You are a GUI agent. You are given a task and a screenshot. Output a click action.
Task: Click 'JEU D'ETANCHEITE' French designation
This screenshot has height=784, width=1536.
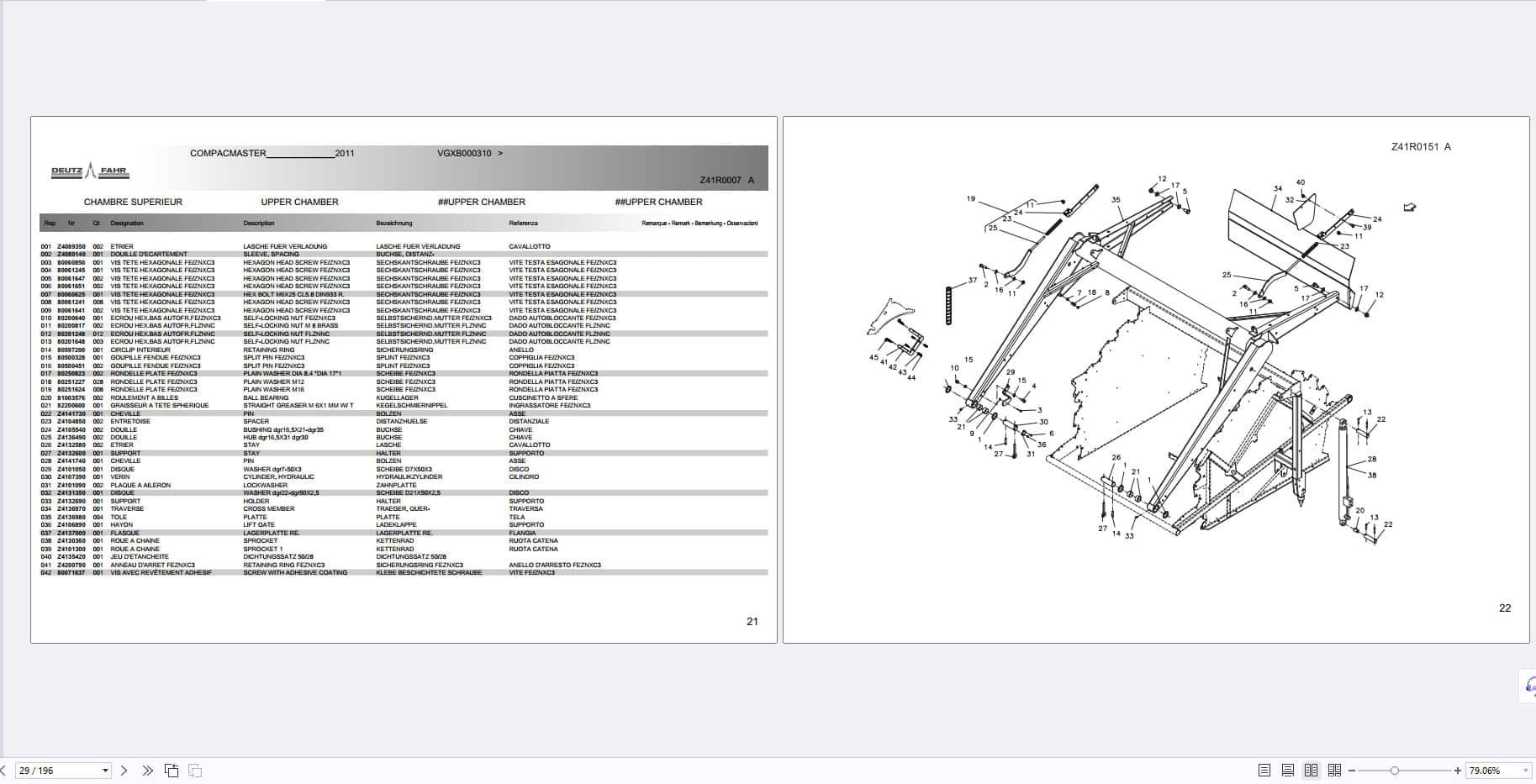[140, 557]
